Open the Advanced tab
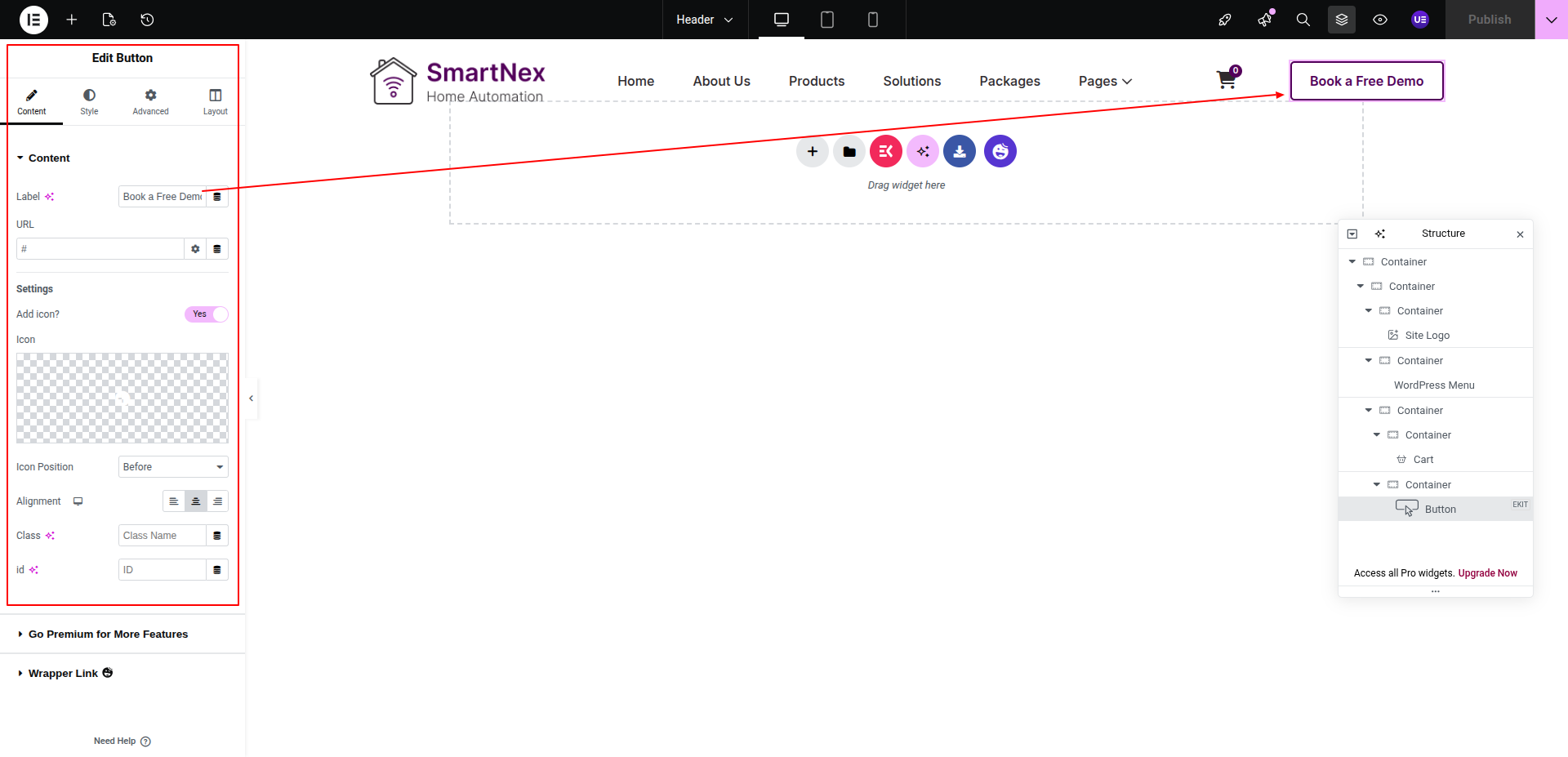 click(x=150, y=102)
